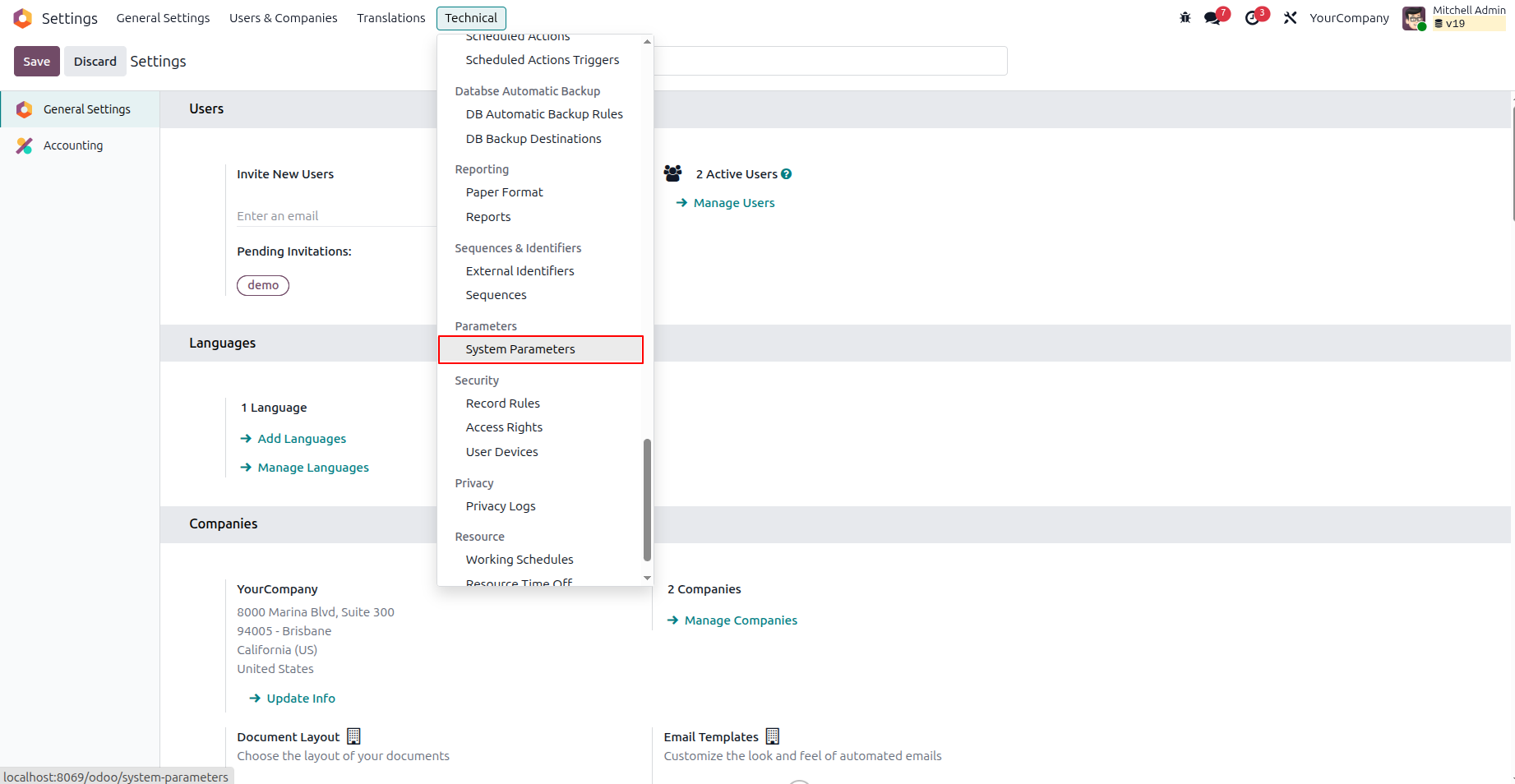Click the Enter an email field

(x=336, y=216)
